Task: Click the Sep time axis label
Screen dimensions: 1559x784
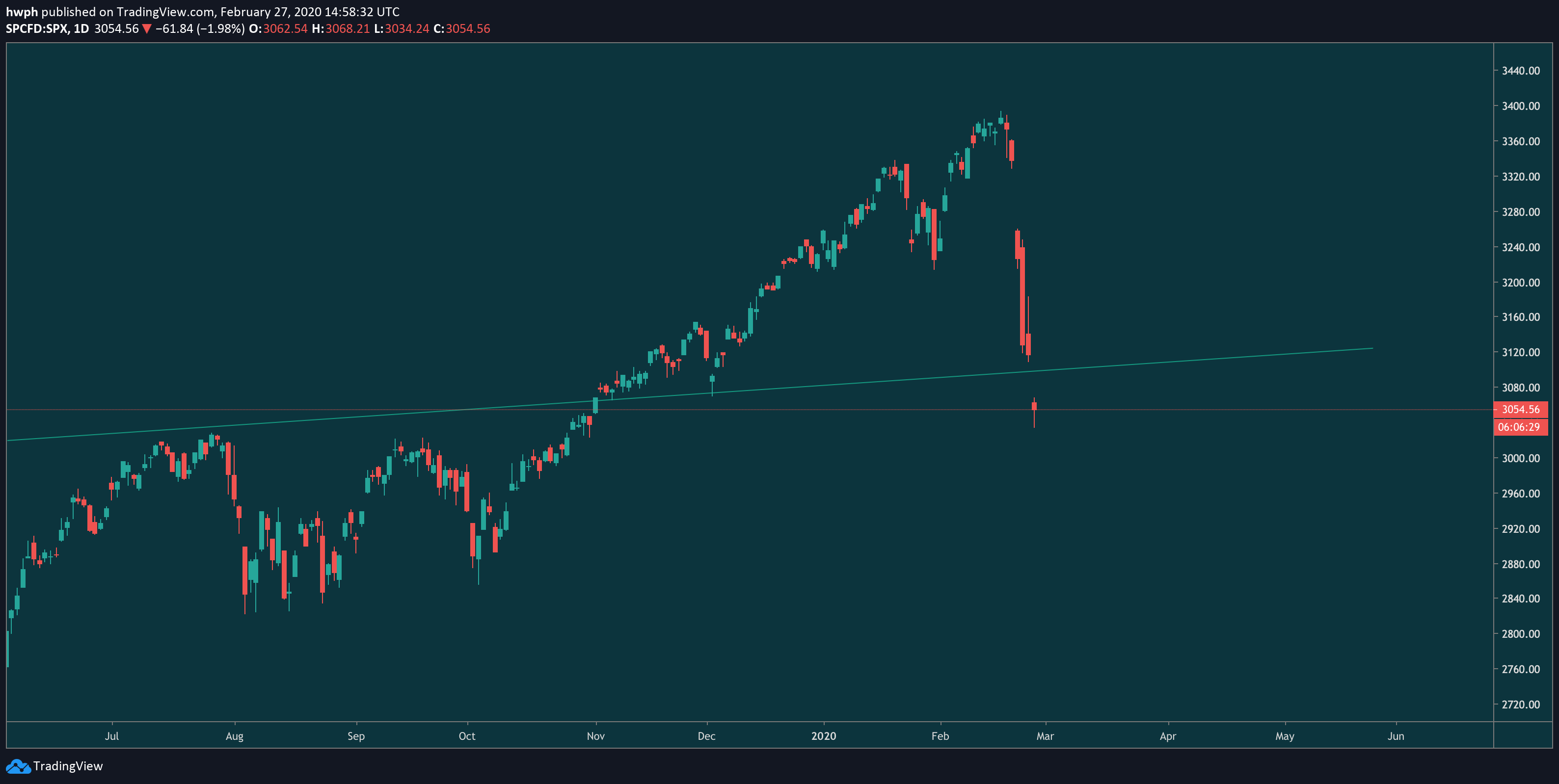Action: (356, 736)
